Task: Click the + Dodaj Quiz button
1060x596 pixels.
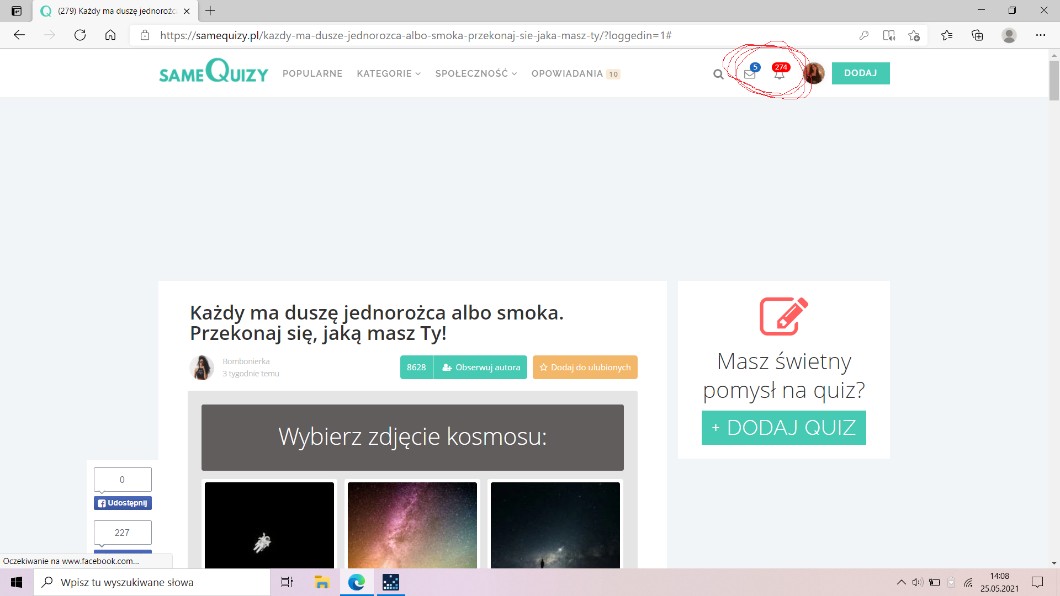Action: coord(783,428)
